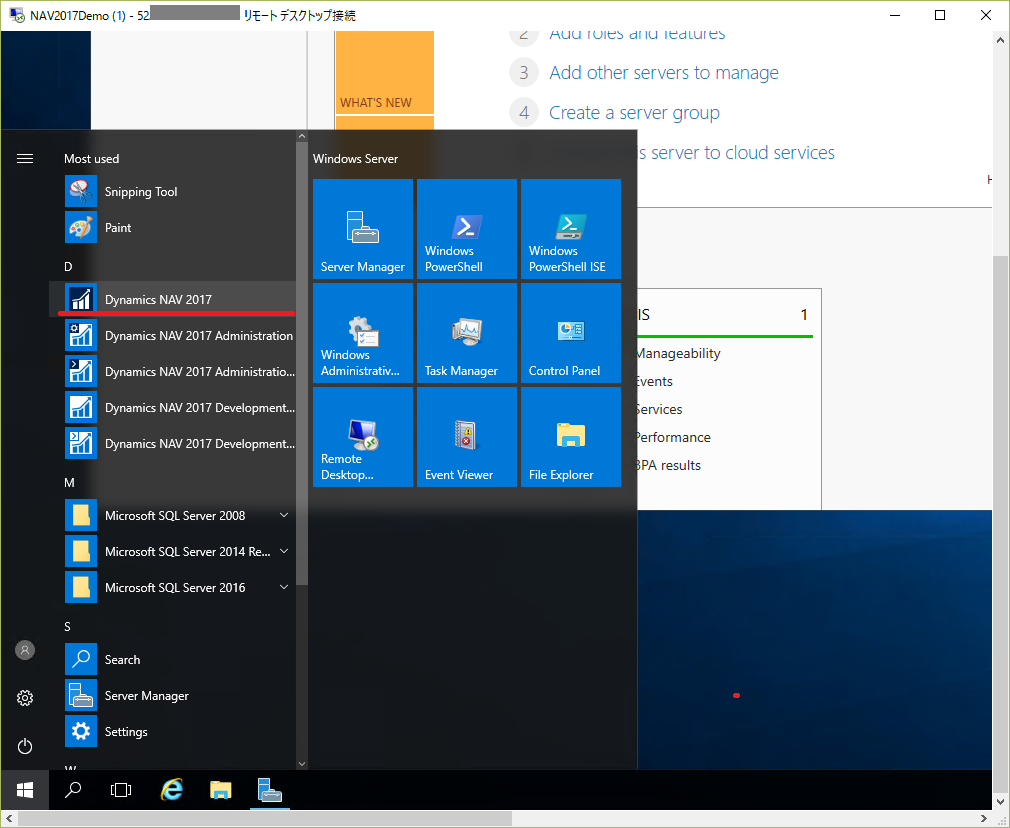Launch Paint from the Start menu

coord(173,227)
